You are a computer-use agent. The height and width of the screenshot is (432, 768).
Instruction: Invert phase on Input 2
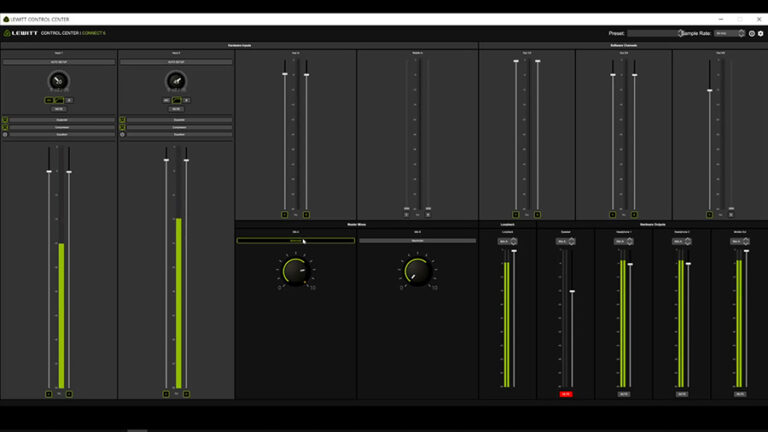(187, 100)
